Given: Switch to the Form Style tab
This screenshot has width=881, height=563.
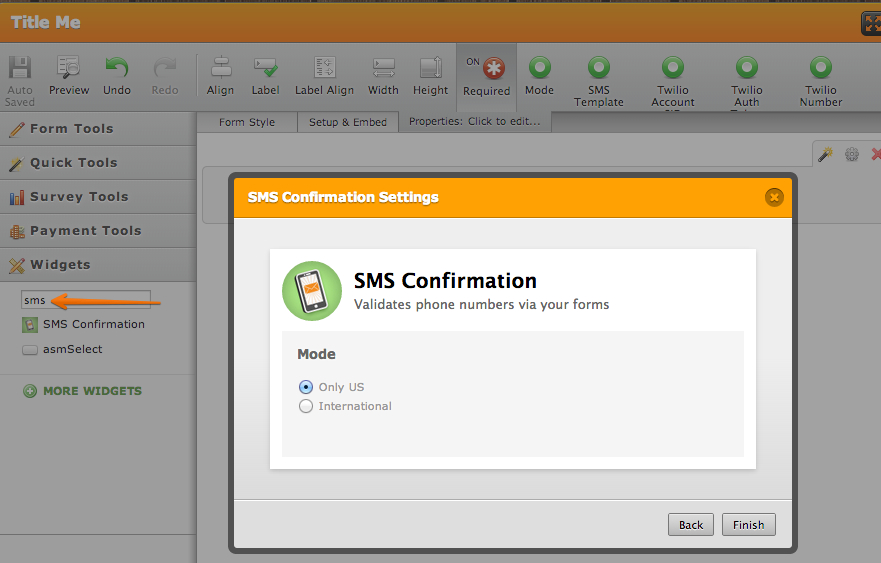Looking at the screenshot, I should 246,122.
